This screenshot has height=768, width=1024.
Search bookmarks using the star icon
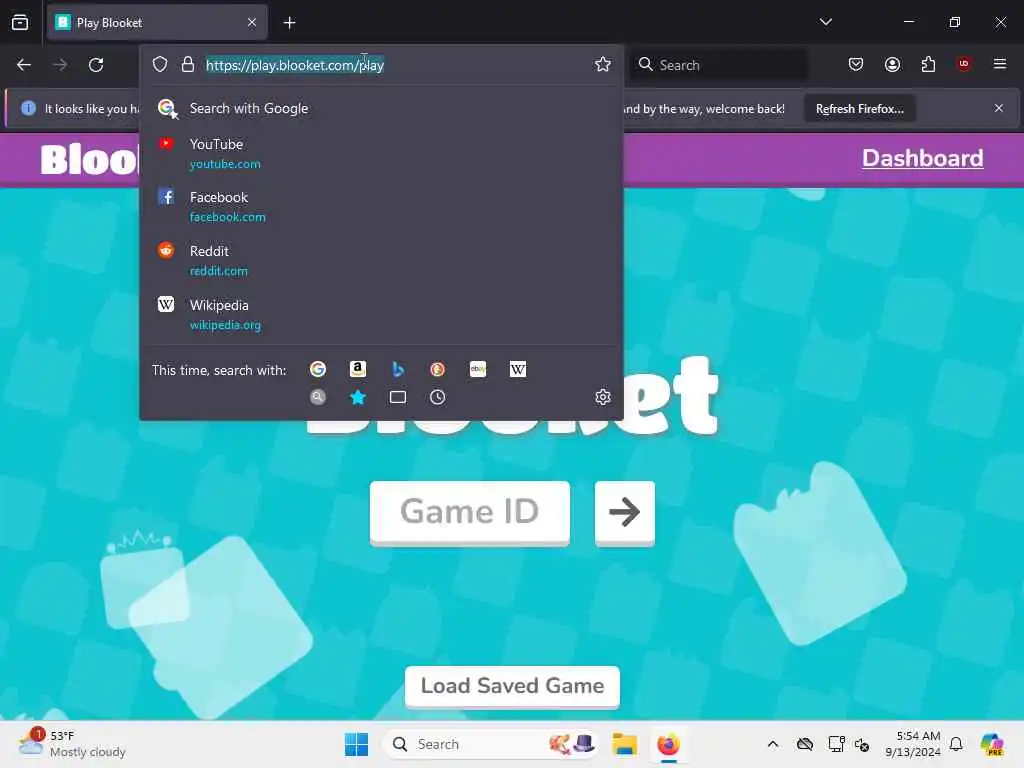tap(358, 397)
